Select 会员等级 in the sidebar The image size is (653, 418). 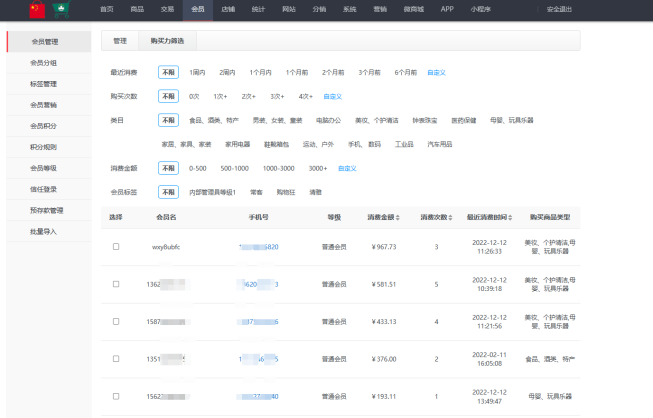tap(49, 168)
